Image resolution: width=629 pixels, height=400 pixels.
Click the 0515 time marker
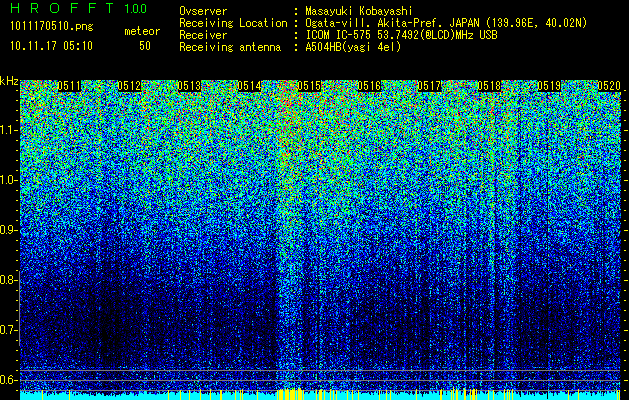[x=309, y=86]
